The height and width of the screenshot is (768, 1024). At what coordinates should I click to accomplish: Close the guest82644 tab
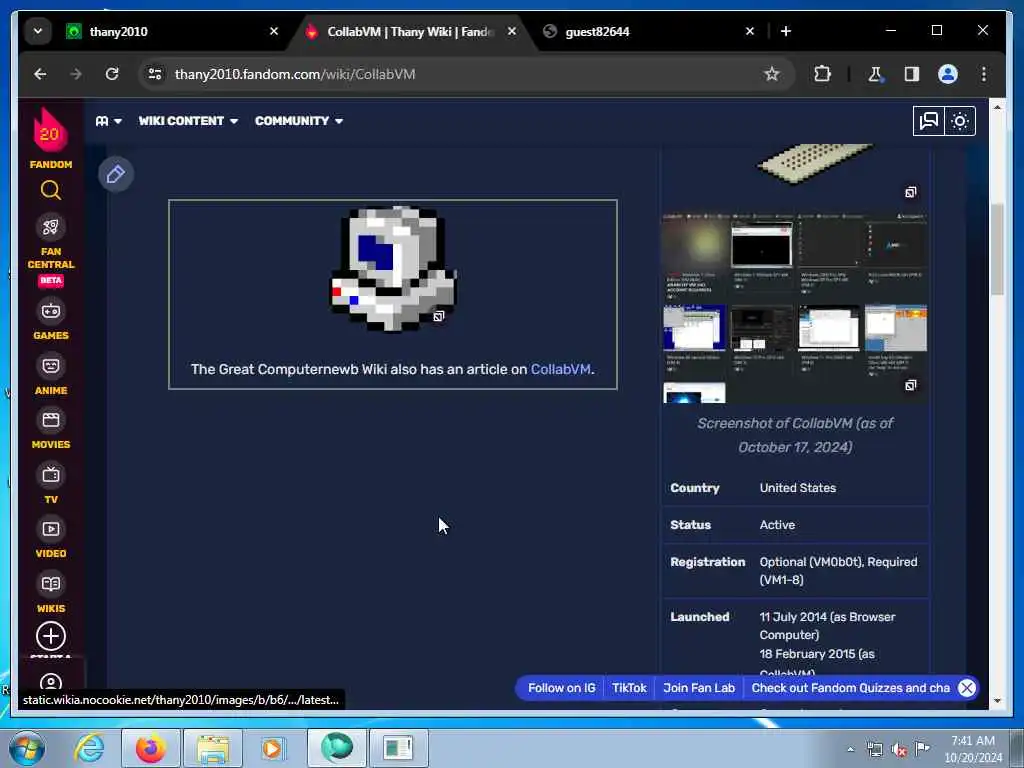pyautogui.click(x=750, y=31)
